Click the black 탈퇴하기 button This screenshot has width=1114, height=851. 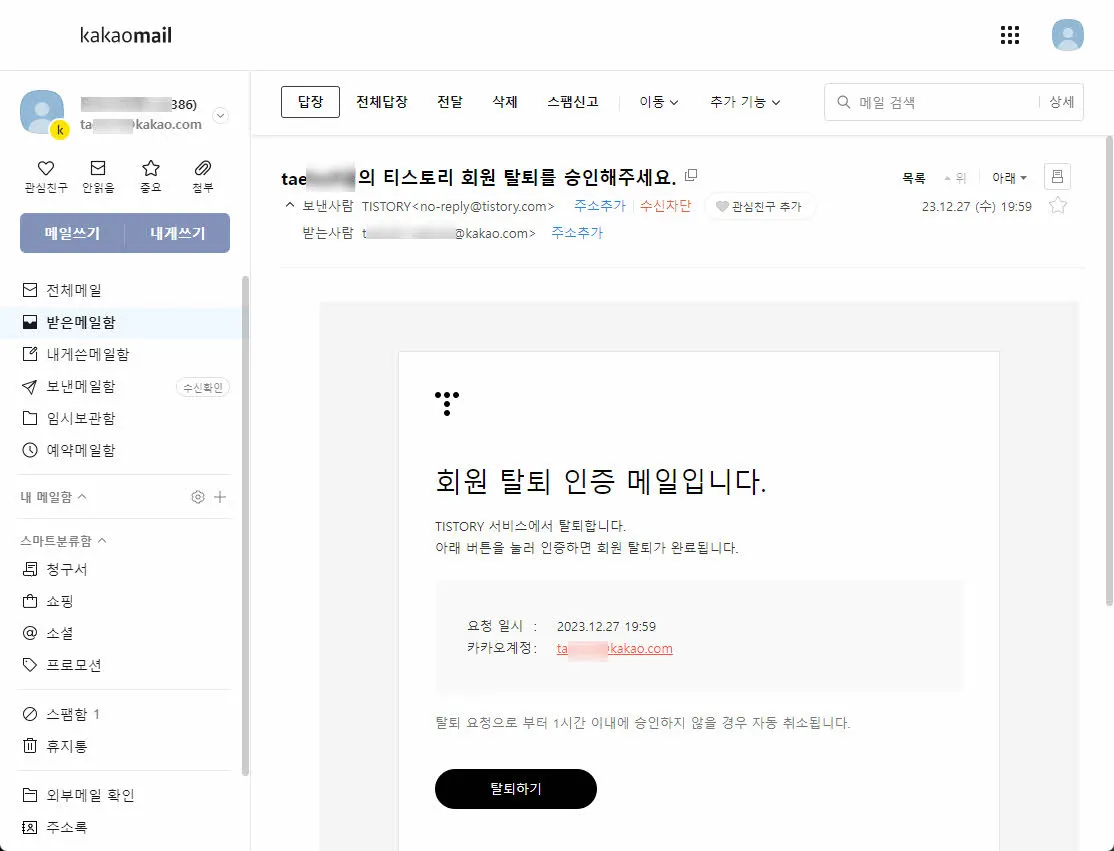[x=516, y=789]
